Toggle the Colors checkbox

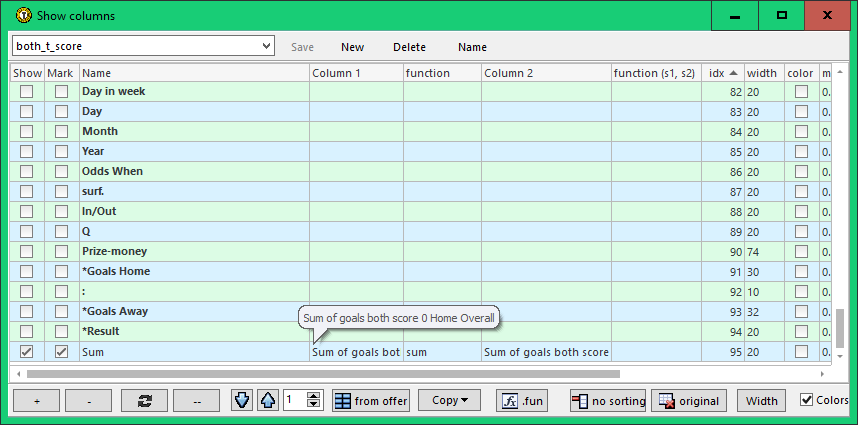coord(807,401)
